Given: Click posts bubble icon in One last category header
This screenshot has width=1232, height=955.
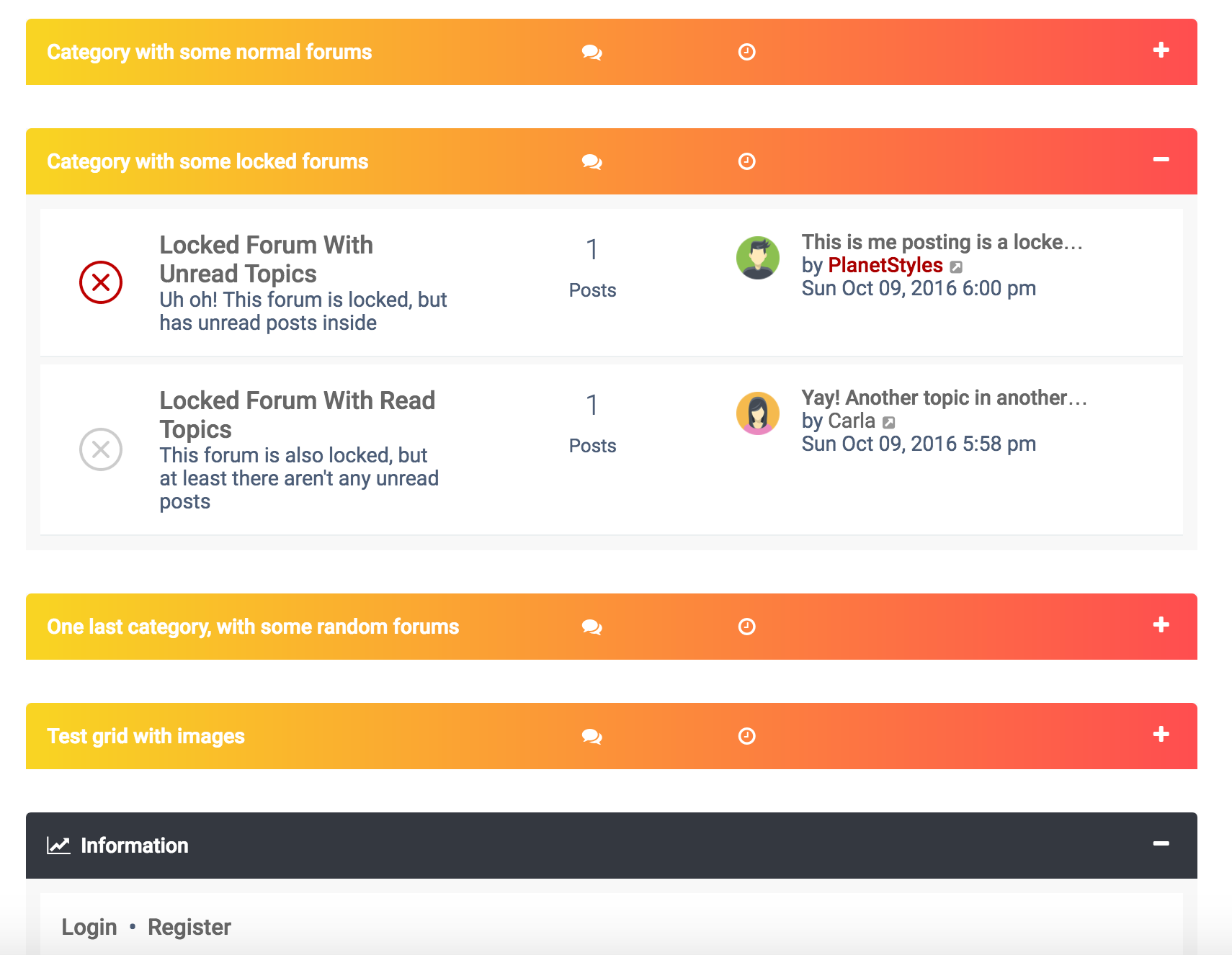Looking at the screenshot, I should [x=592, y=627].
